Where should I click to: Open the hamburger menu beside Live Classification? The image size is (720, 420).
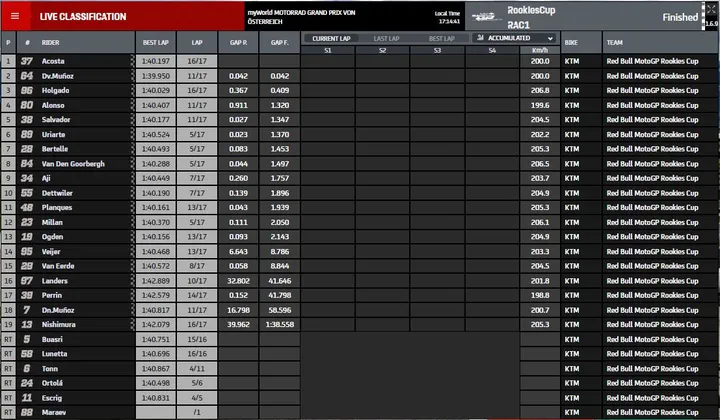[x=15, y=16]
